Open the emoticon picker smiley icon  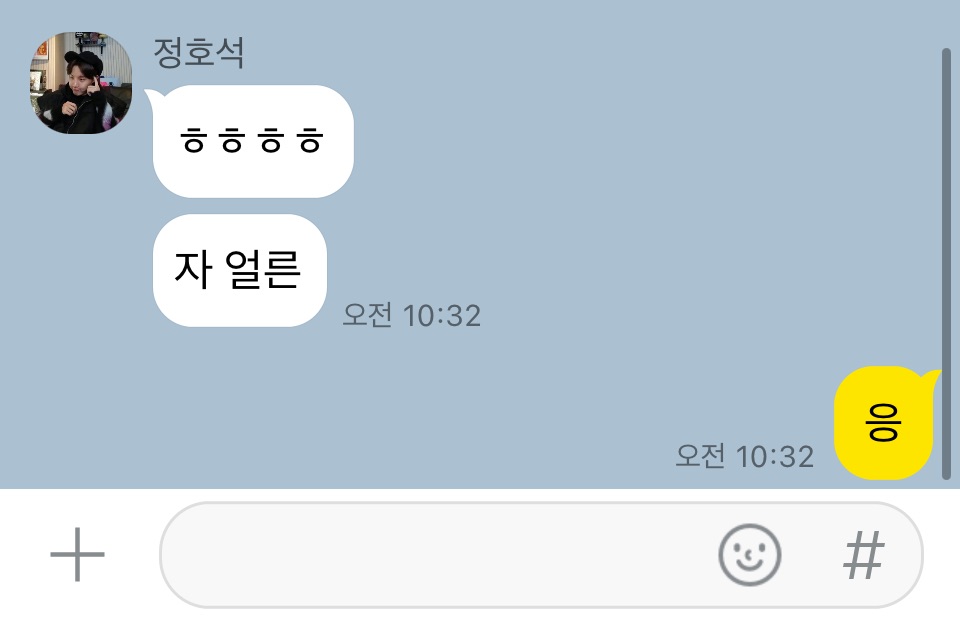[x=749, y=555]
